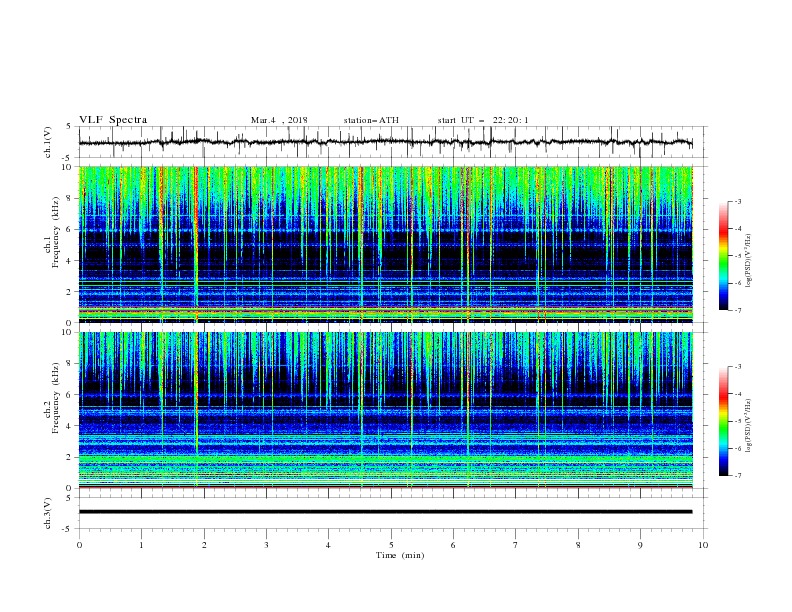Select the "Mar.4 , 2018" date text

(279, 120)
